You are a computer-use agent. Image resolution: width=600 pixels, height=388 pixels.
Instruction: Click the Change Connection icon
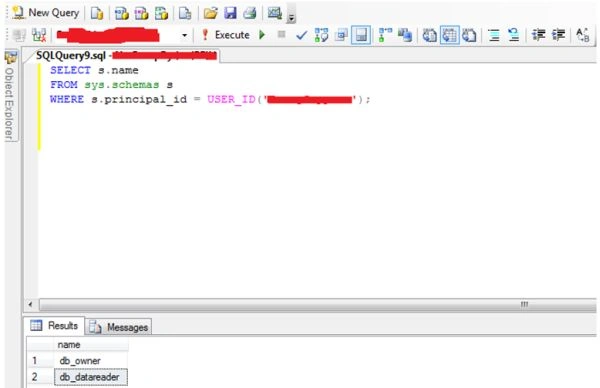coord(39,36)
